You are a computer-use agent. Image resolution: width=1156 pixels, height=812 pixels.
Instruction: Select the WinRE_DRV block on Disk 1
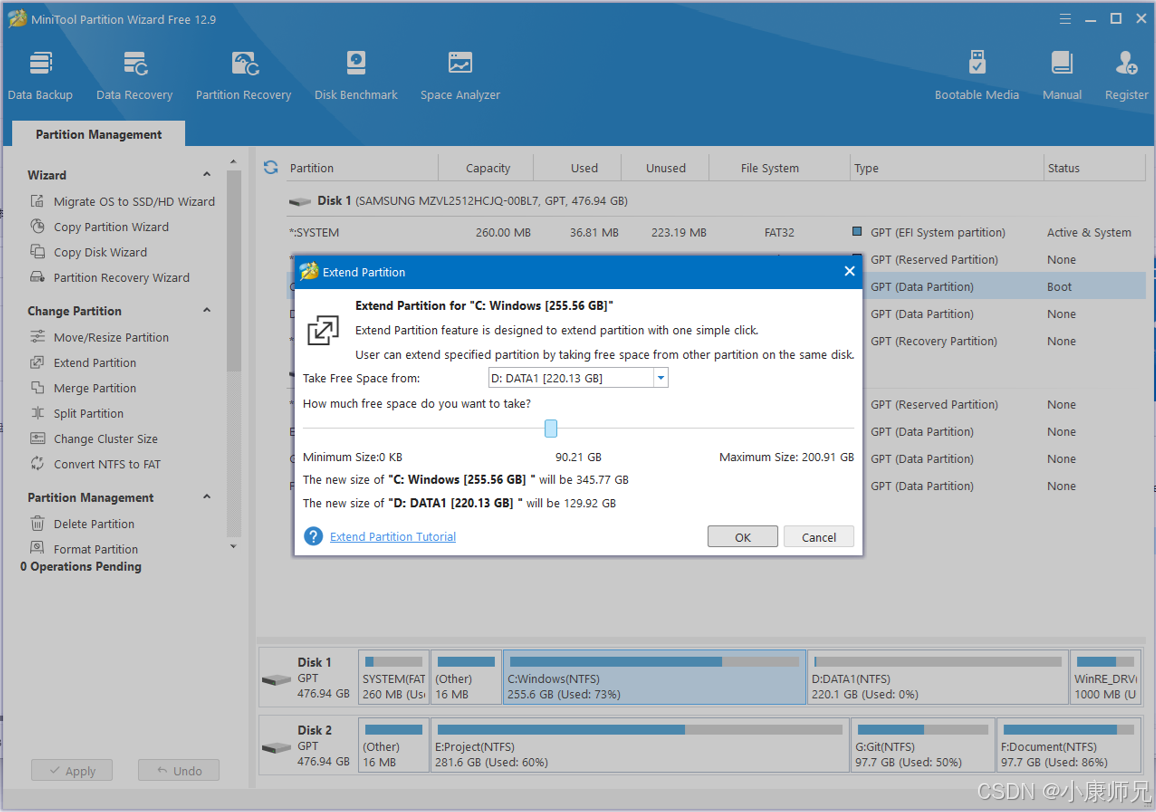click(1105, 677)
